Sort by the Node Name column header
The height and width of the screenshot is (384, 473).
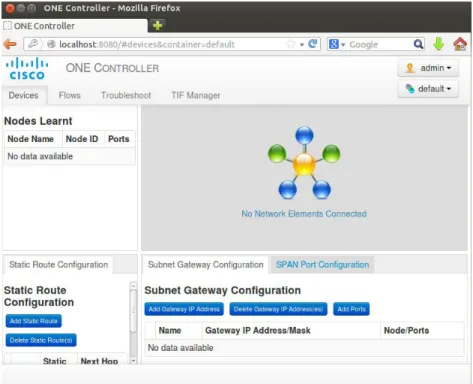[33, 139]
